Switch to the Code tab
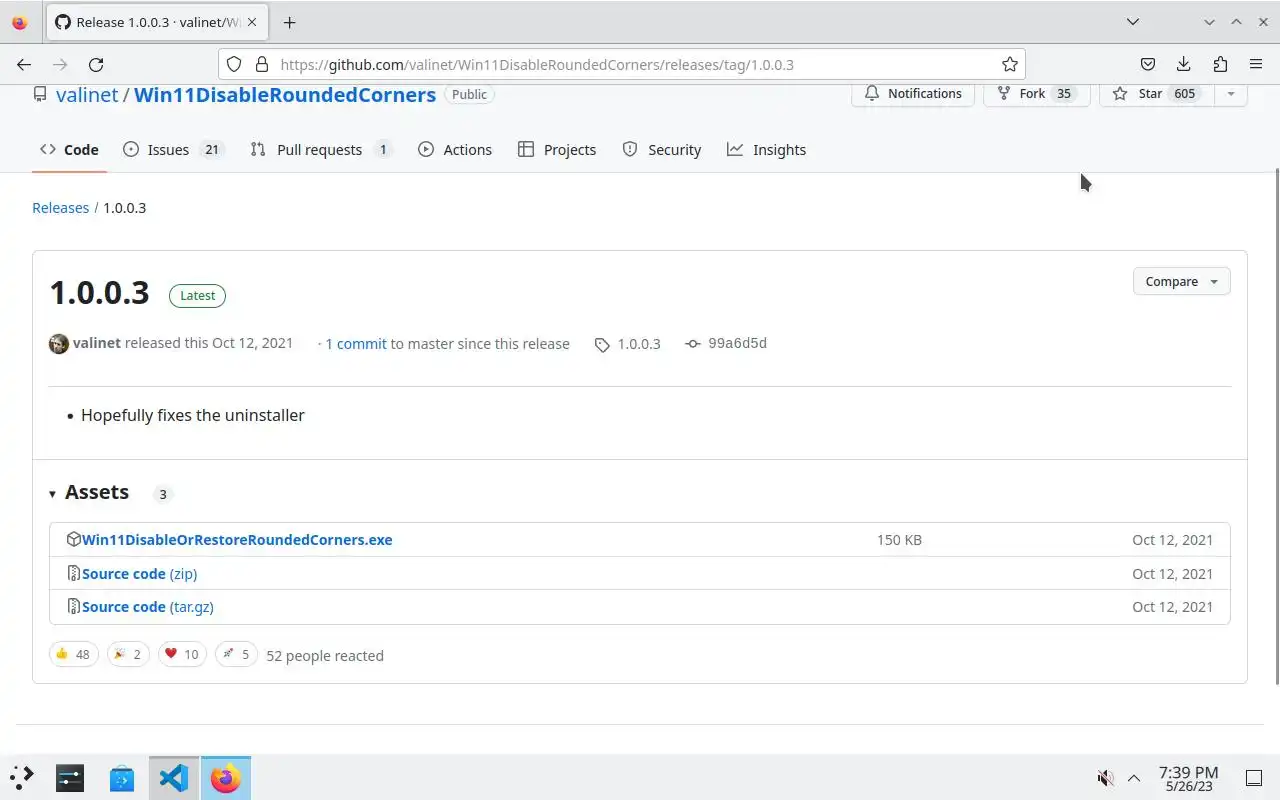This screenshot has width=1280, height=800. tap(69, 149)
